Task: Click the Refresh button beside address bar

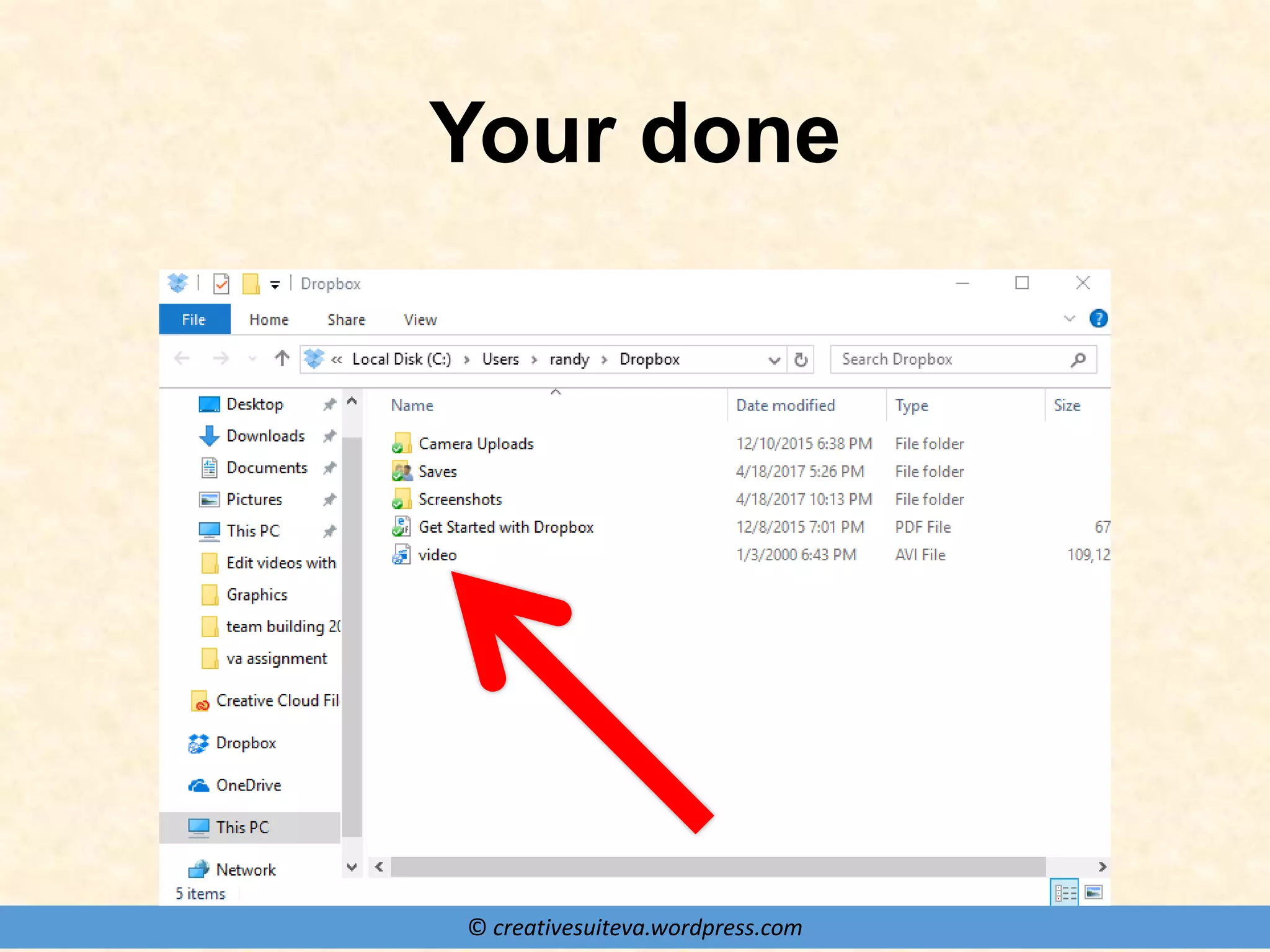Action: tap(801, 359)
